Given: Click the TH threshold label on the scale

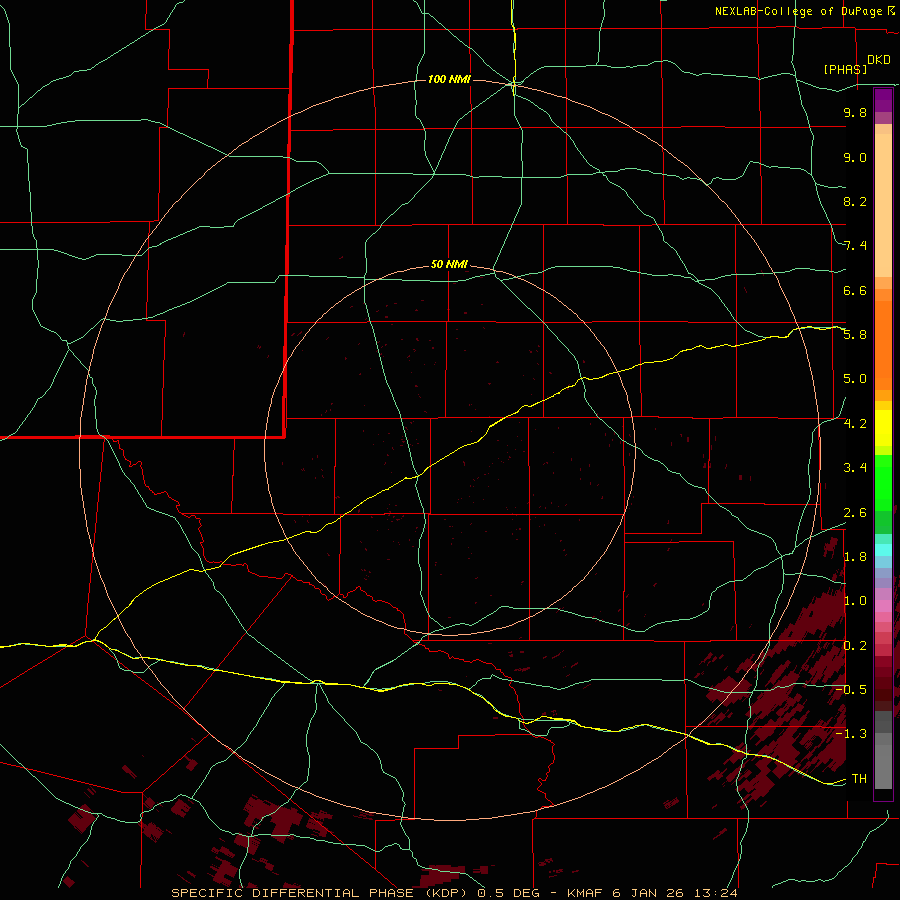Looking at the screenshot, I should (859, 779).
